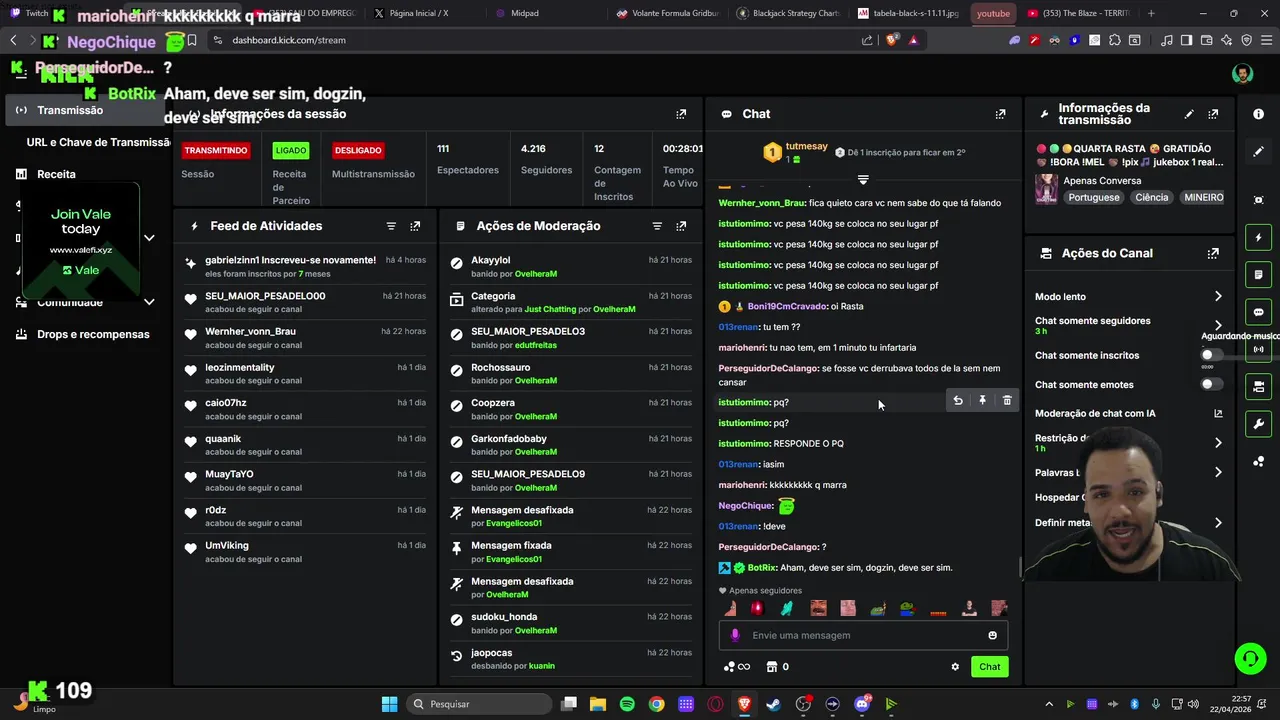Viewport: 1280px width, 720px height.
Task: Expand the Comunidade sidebar section
Action: point(149,302)
